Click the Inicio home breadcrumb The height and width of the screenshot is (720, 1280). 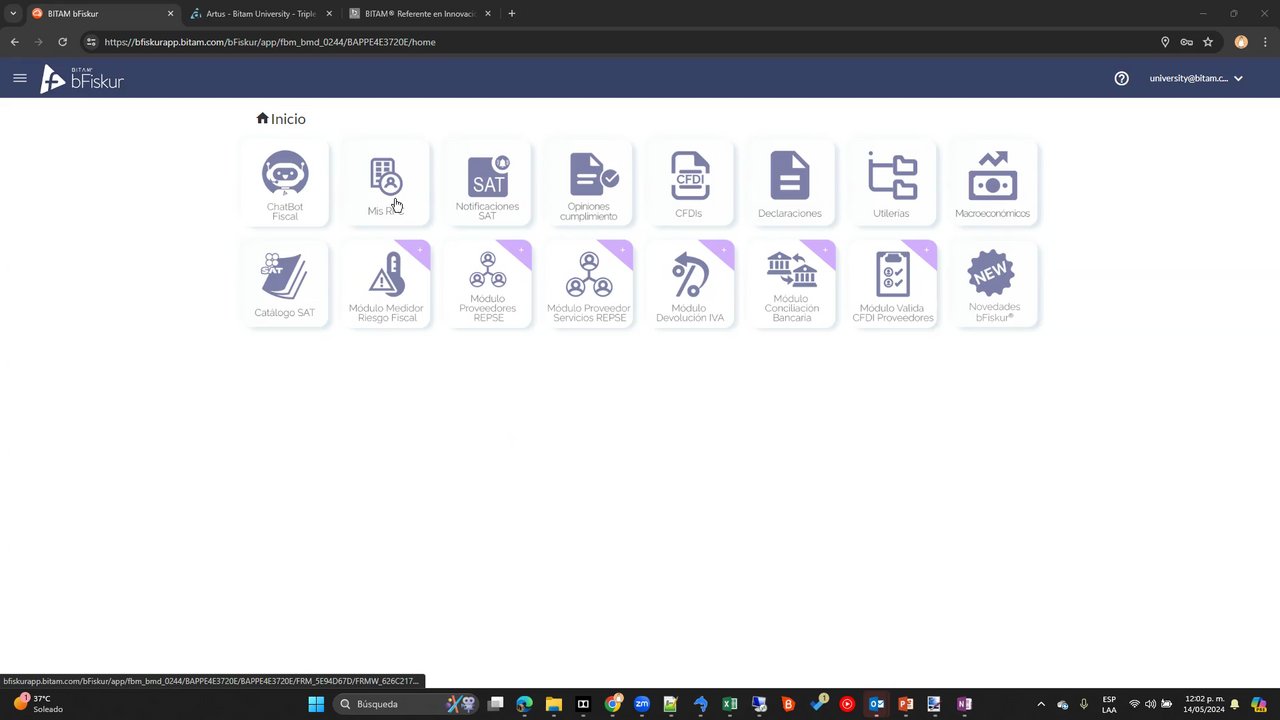coord(281,119)
